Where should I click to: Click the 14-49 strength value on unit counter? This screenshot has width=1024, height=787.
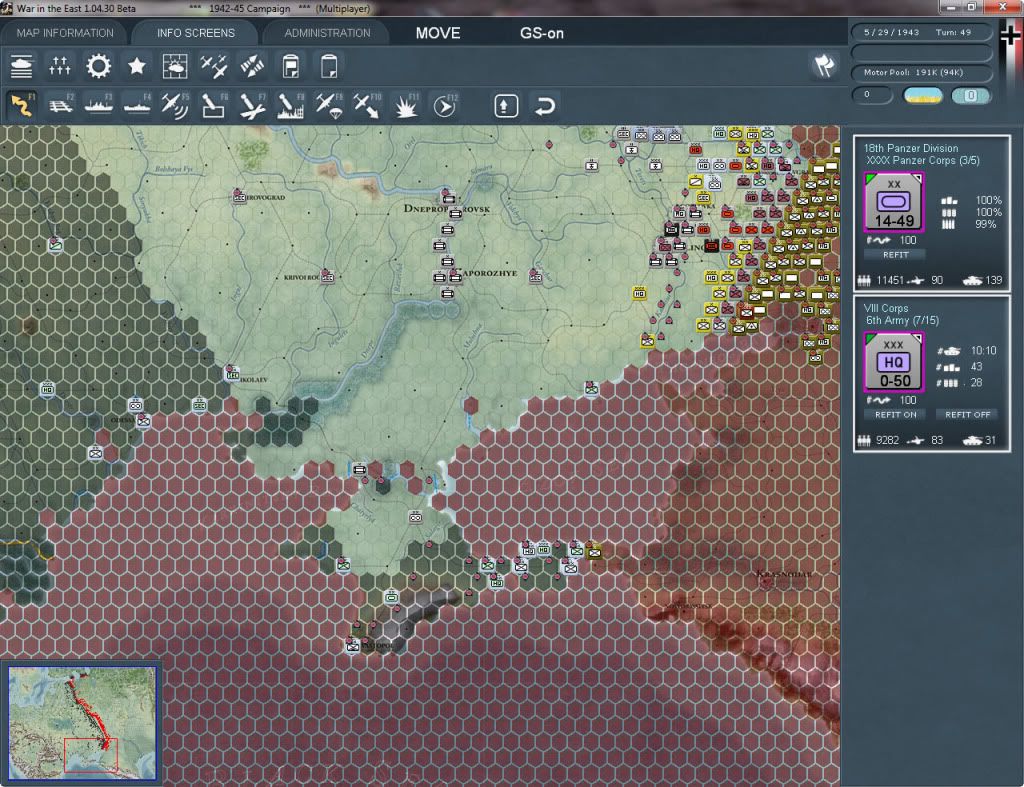coord(894,221)
